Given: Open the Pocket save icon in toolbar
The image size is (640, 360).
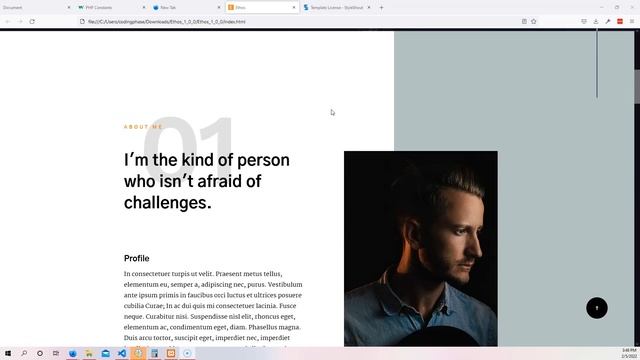Looking at the screenshot, I should [x=584, y=21].
